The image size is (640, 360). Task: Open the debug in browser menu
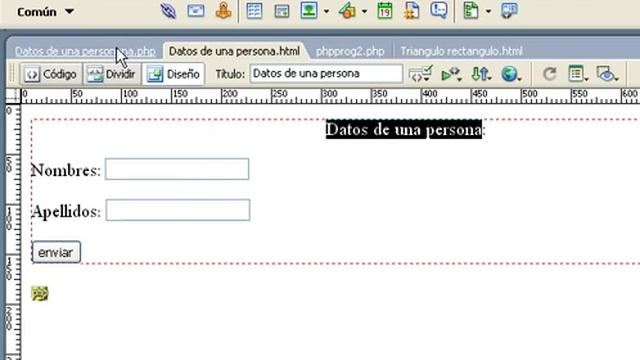coord(451,74)
